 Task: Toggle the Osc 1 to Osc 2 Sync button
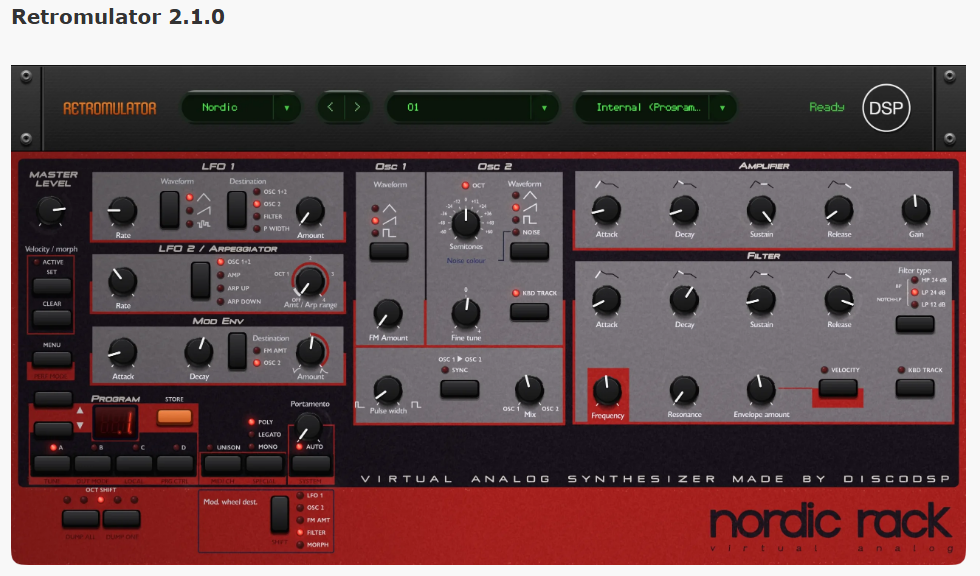pyautogui.click(x=459, y=389)
